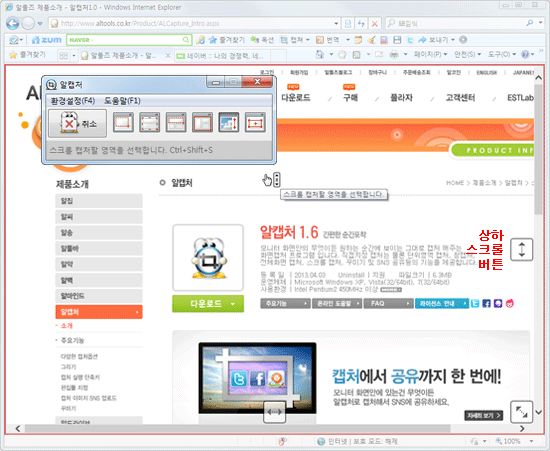Click the browser Forward button

click(28, 23)
